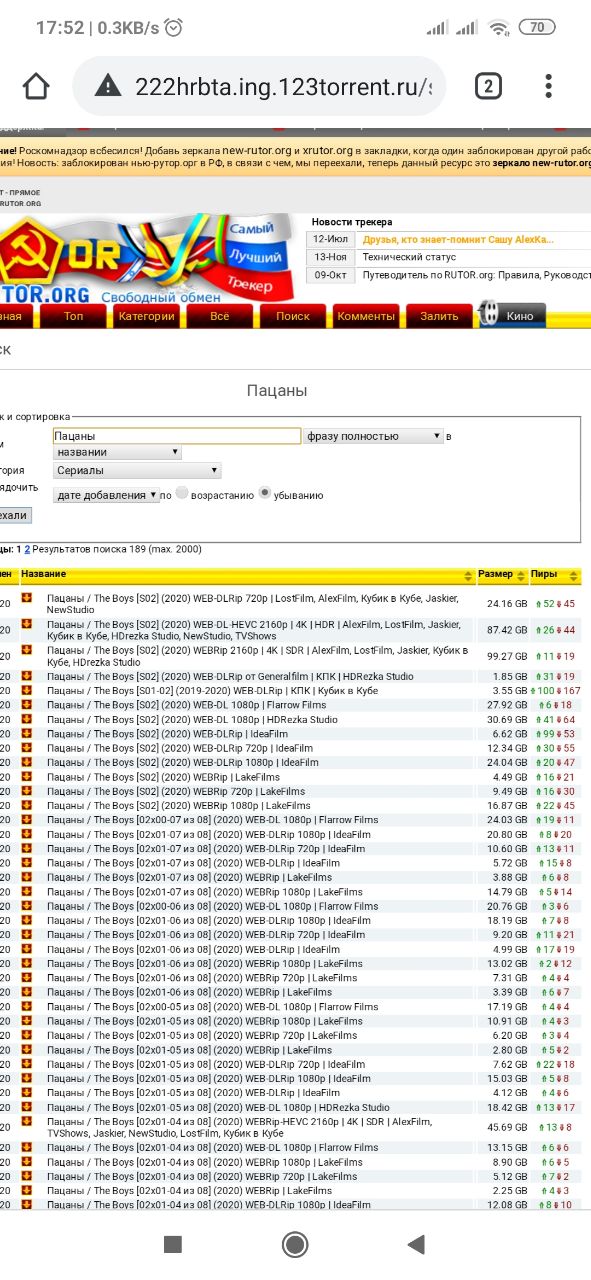
Task: Select the убыванию sort order radio
Action: (265, 493)
